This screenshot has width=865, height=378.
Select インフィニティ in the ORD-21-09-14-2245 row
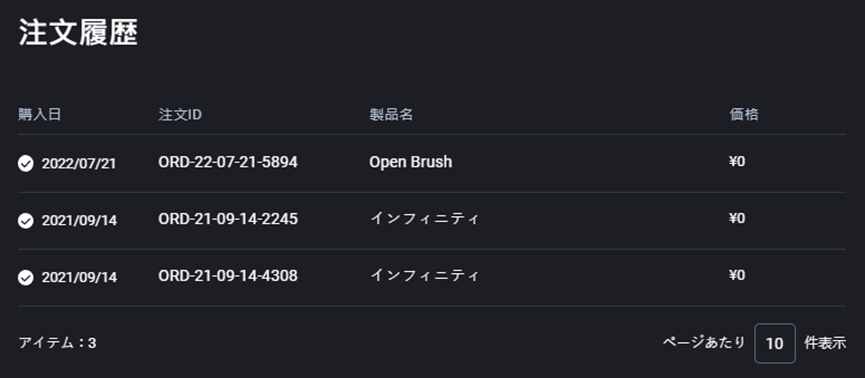[x=424, y=219]
